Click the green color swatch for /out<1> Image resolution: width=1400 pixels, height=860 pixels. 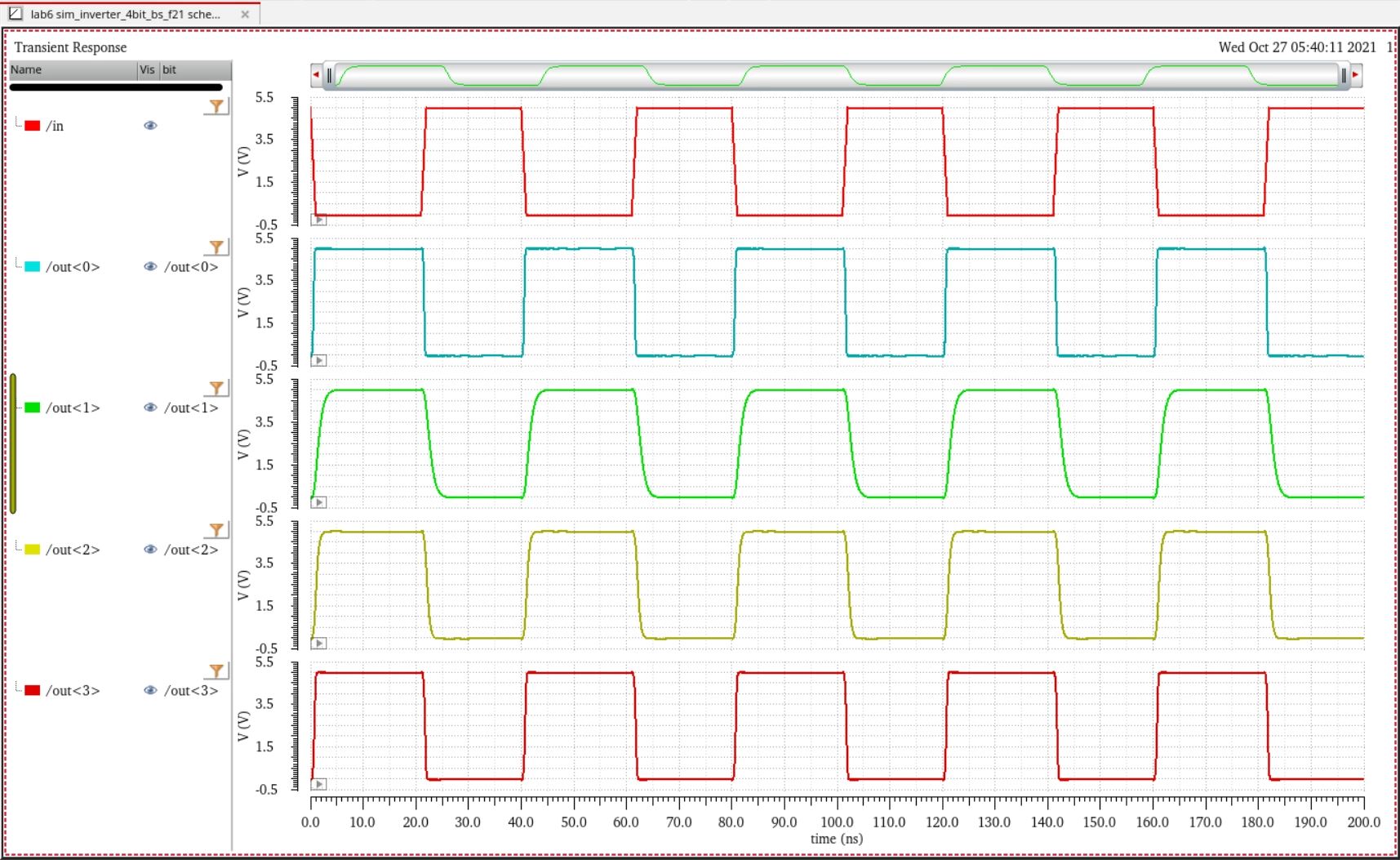tap(33, 408)
